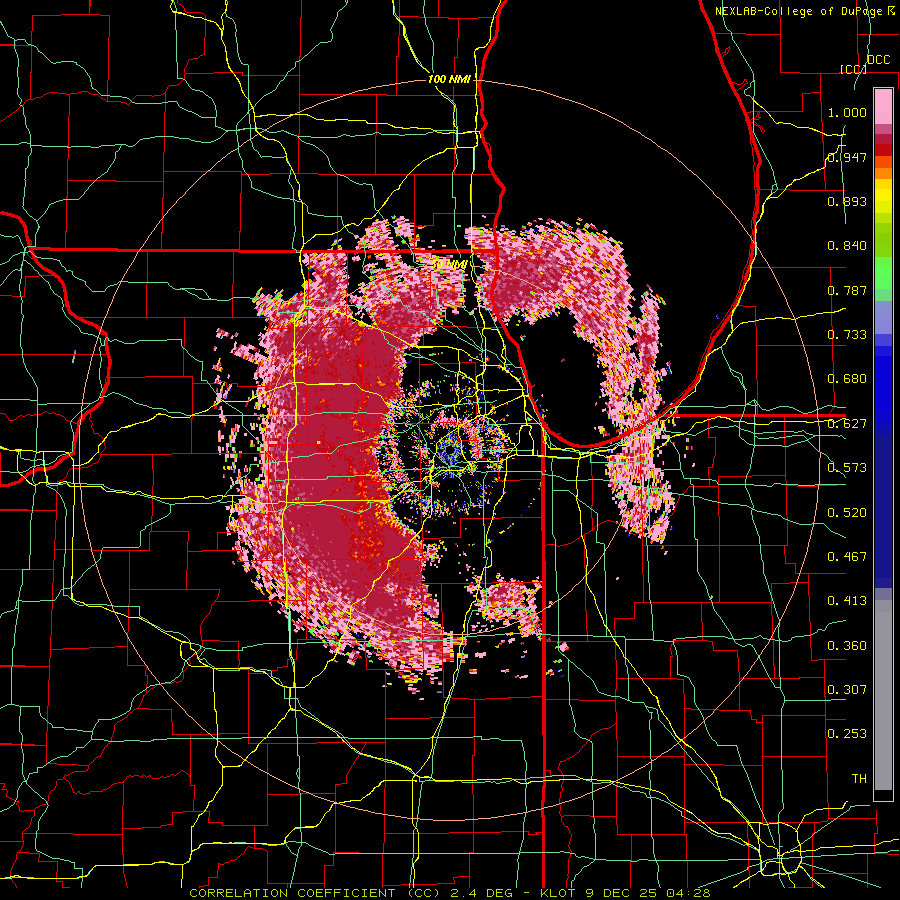The image size is (900, 900).
Task: Pick the orange segment of the color bar
Action: pos(883,173)
